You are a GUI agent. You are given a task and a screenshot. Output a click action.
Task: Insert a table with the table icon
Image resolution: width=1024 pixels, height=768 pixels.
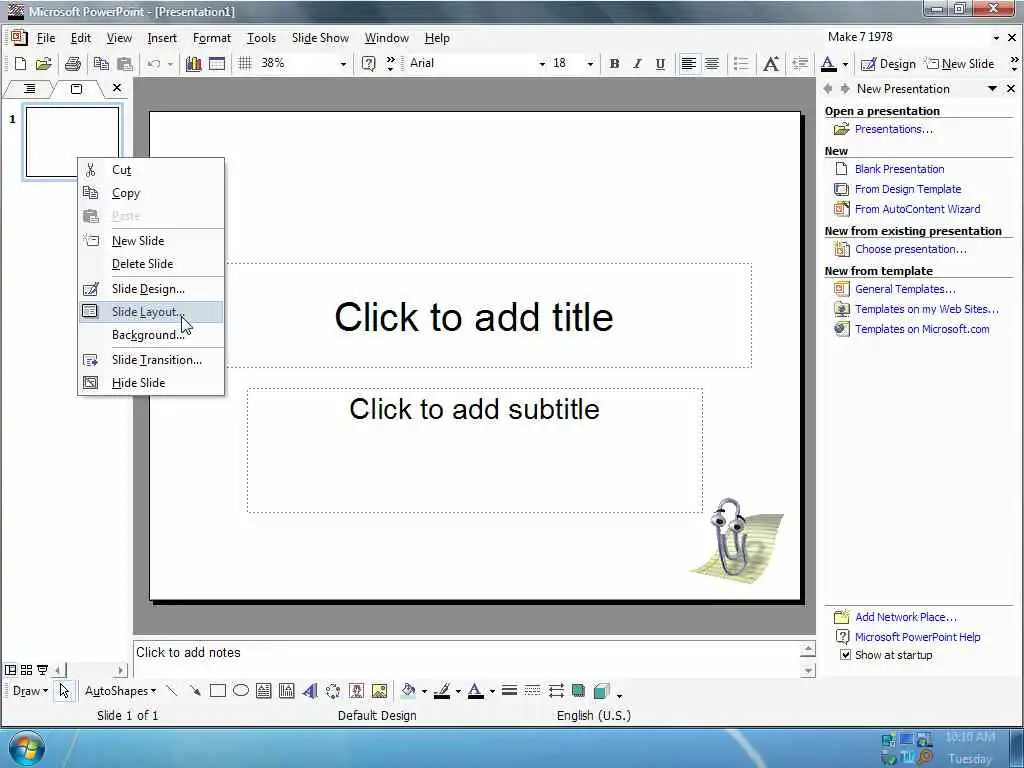[217, 64]
